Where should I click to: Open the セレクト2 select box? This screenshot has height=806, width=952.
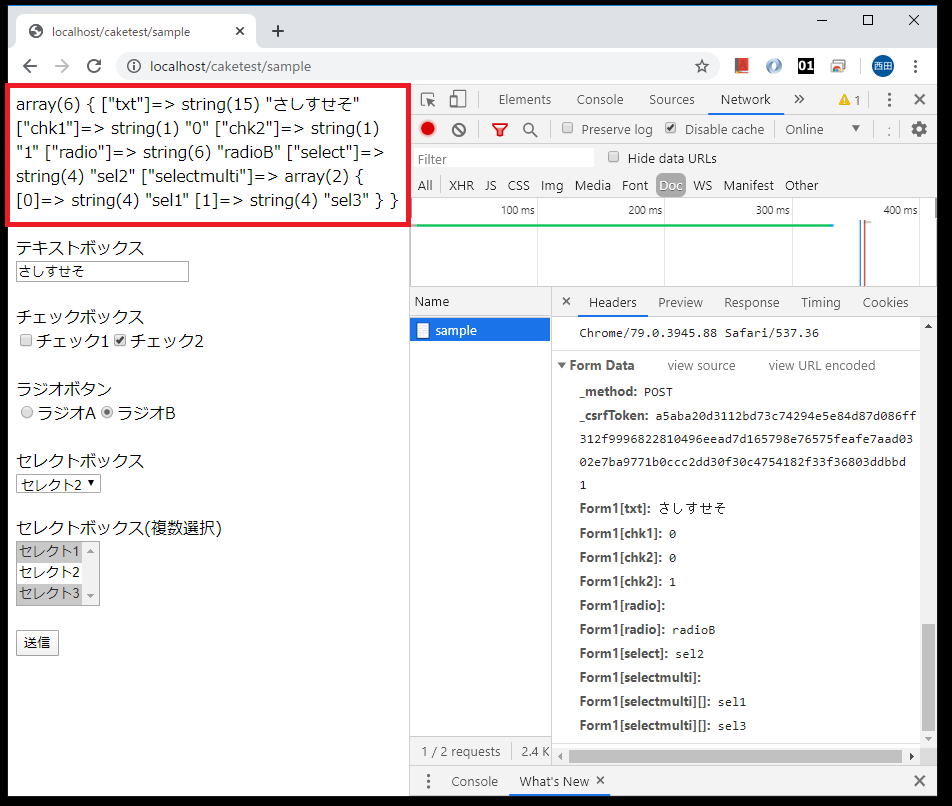point(58,484)
